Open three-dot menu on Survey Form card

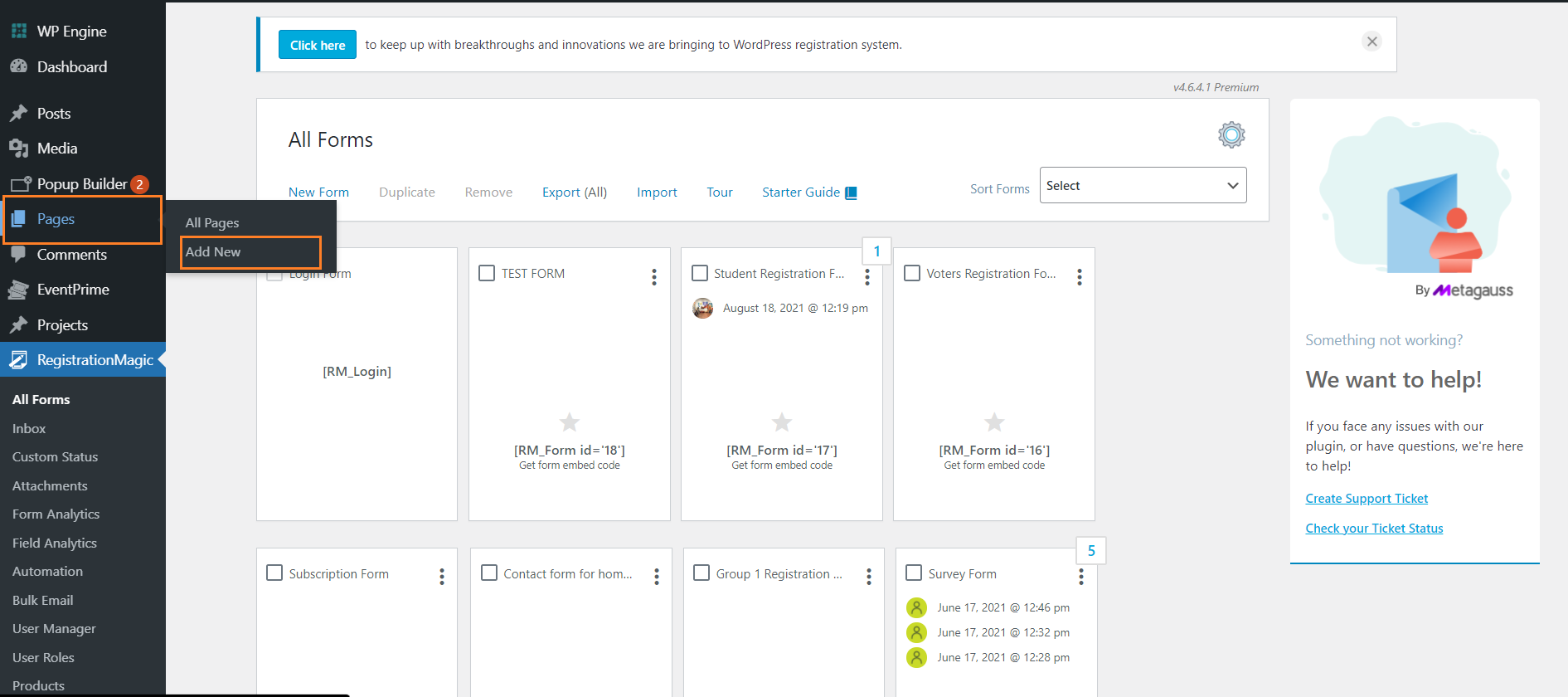click(1080, 576)
